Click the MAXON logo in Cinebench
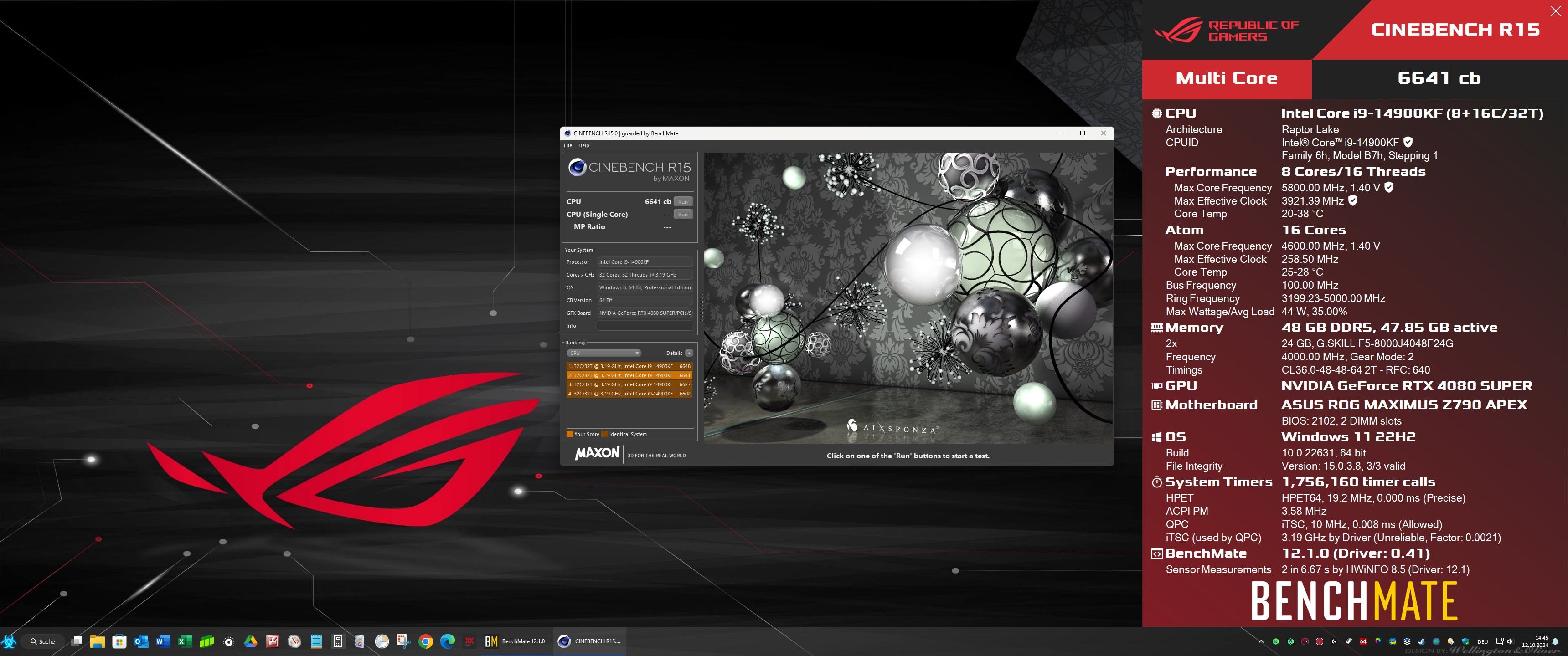1568x656 pixels. coord(597,453)
